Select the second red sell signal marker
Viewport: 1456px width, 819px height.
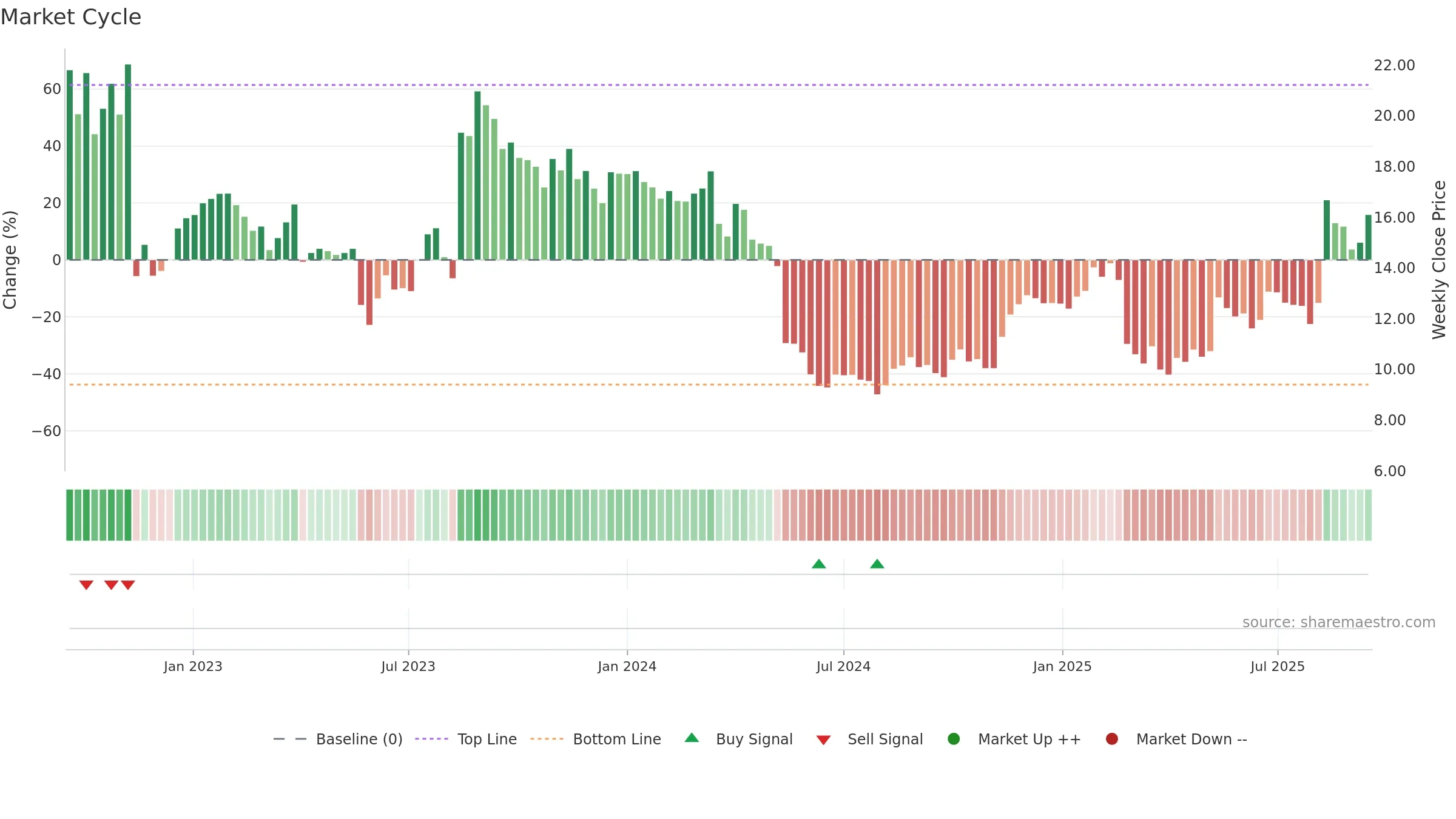point(111,585)
